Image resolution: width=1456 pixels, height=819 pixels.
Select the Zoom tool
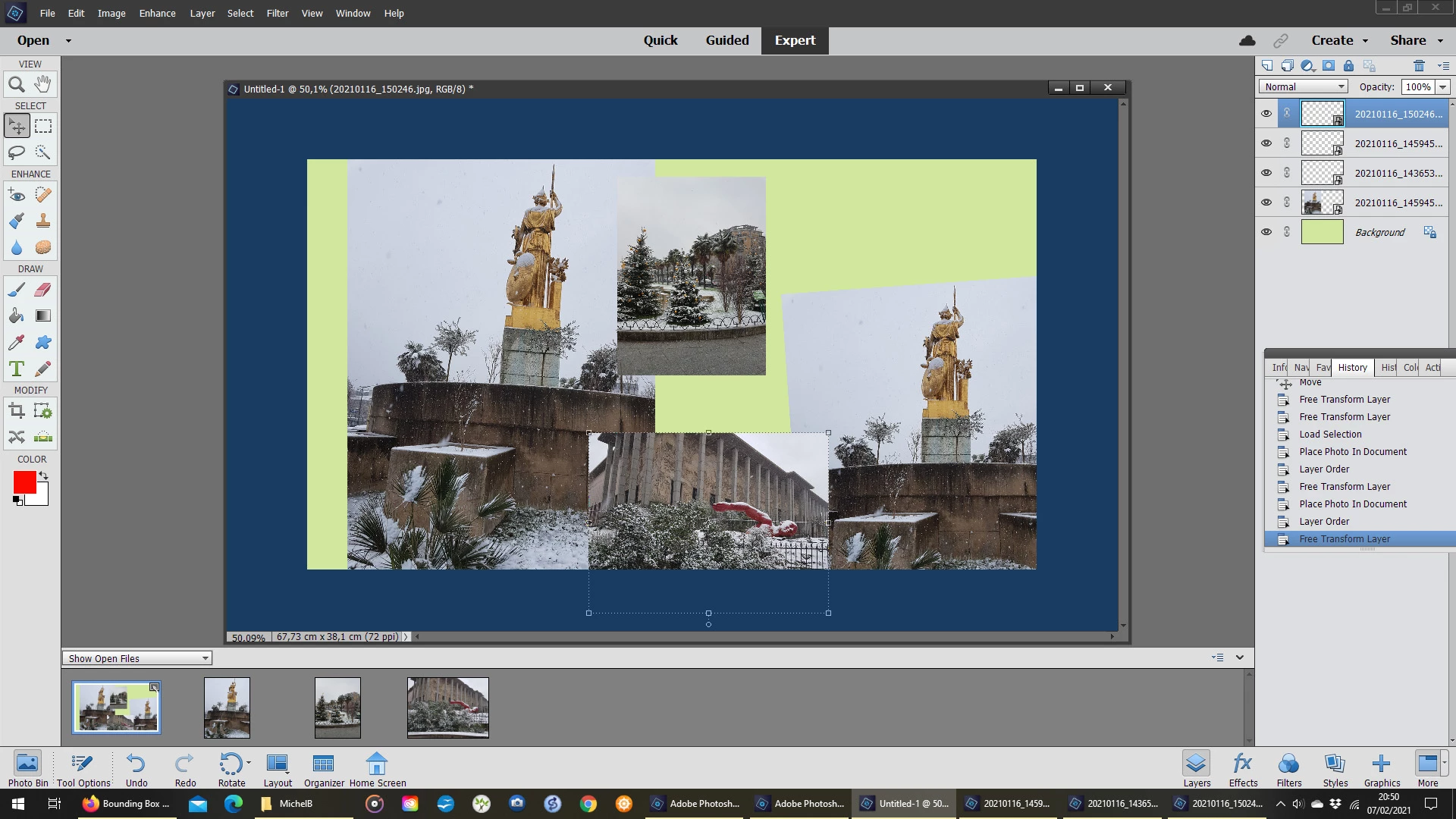pos(16,84)
